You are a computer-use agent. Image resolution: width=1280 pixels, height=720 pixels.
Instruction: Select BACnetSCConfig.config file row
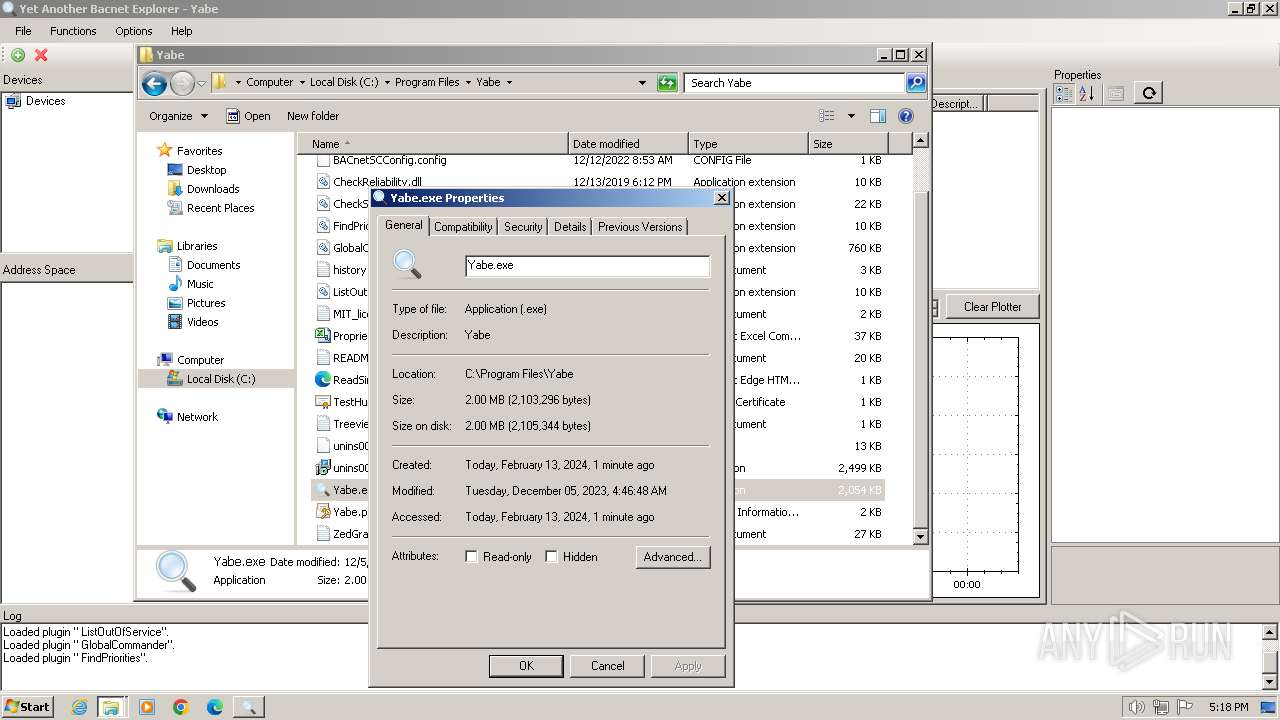[x=598, y=160]
